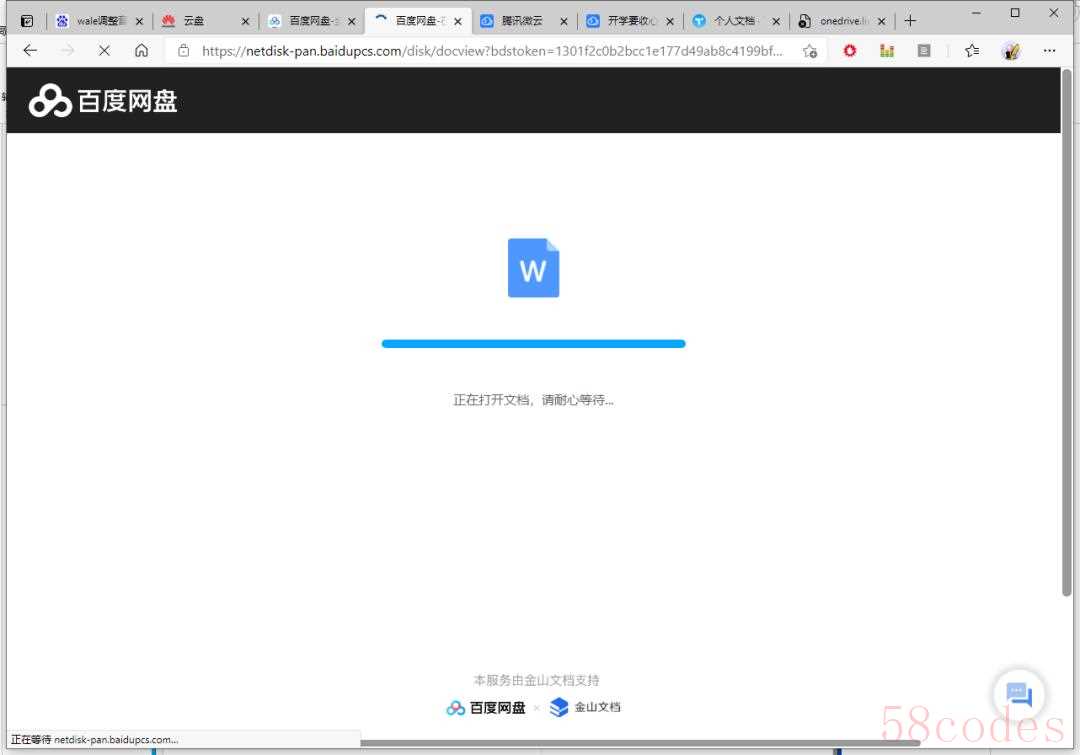
Task: Open a new browser tab
Action: coord(910,21)
